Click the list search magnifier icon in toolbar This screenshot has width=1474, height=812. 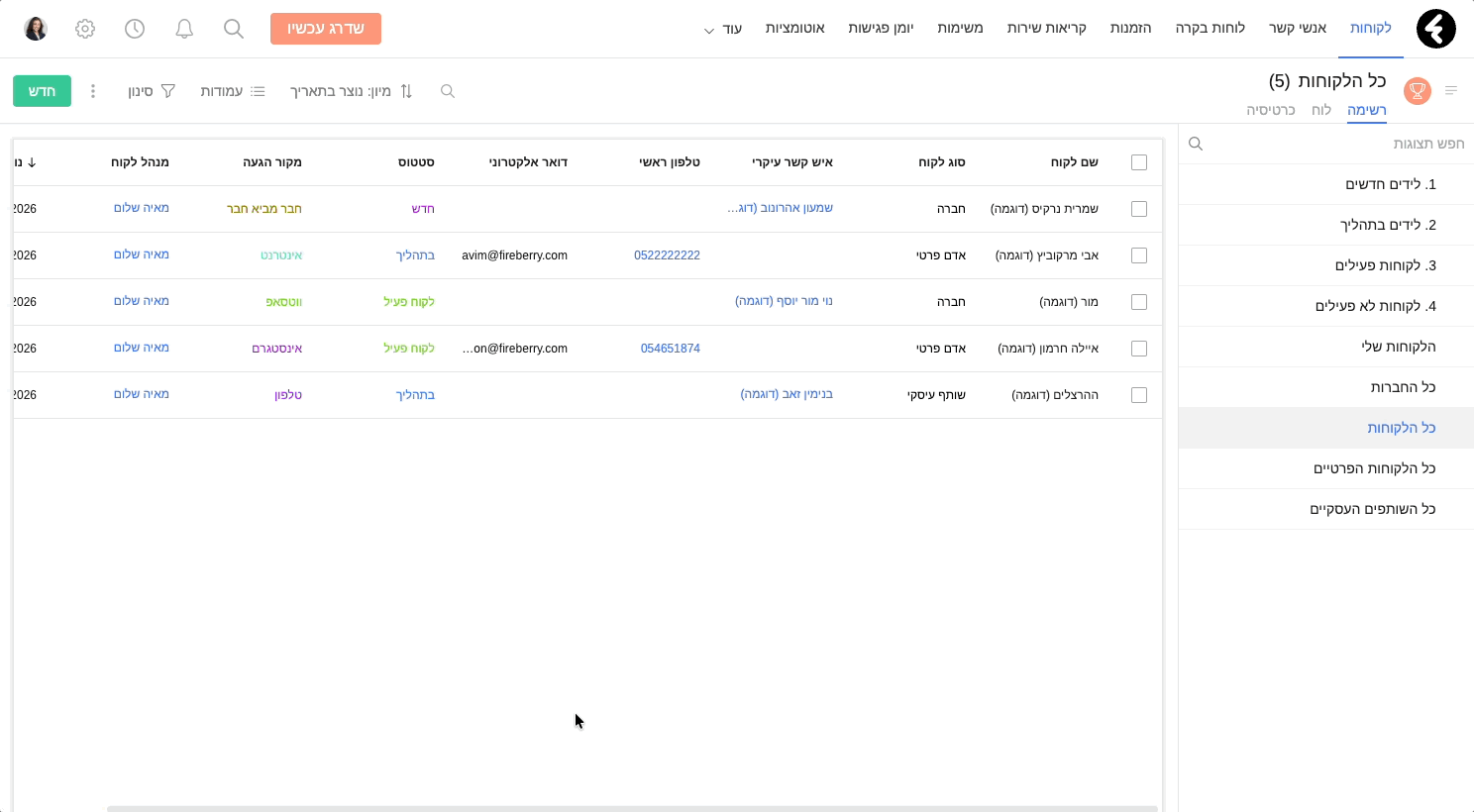tap(448, 91)
